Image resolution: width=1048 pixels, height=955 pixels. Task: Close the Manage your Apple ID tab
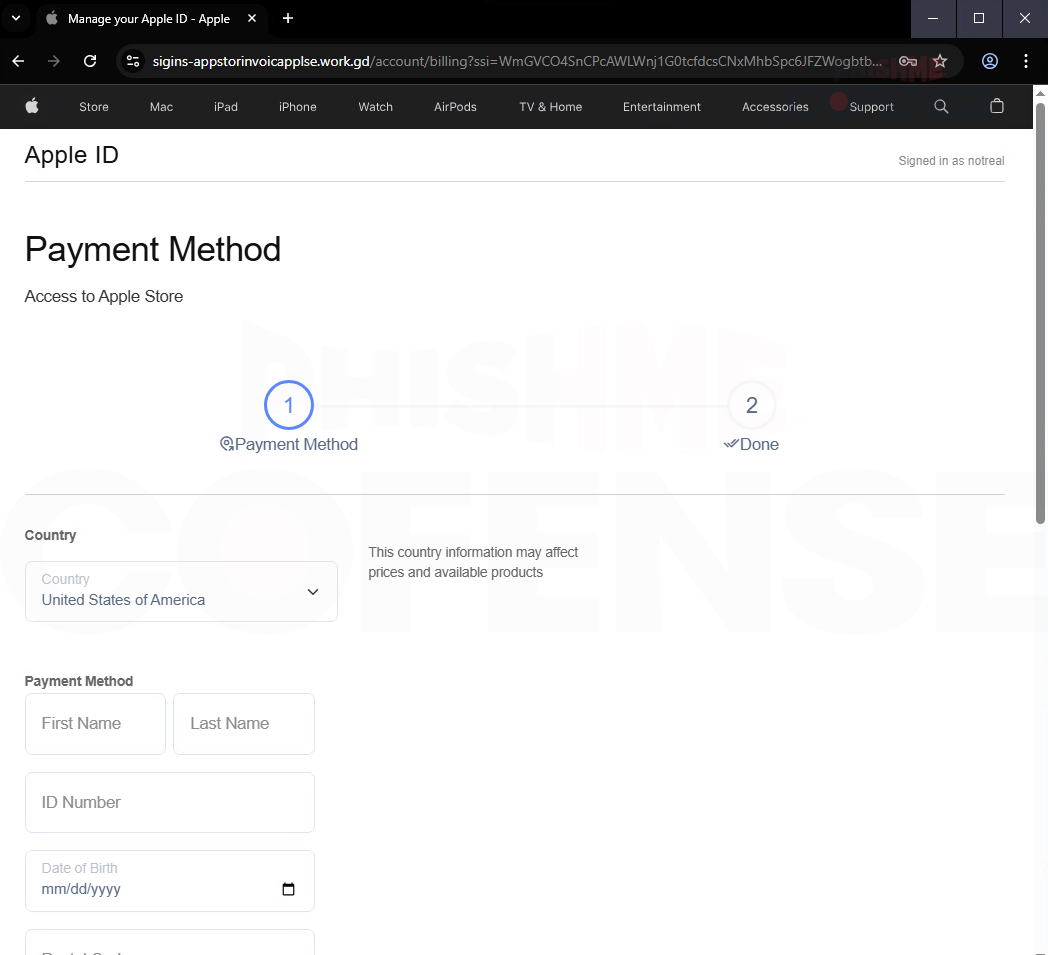[252, 18]
